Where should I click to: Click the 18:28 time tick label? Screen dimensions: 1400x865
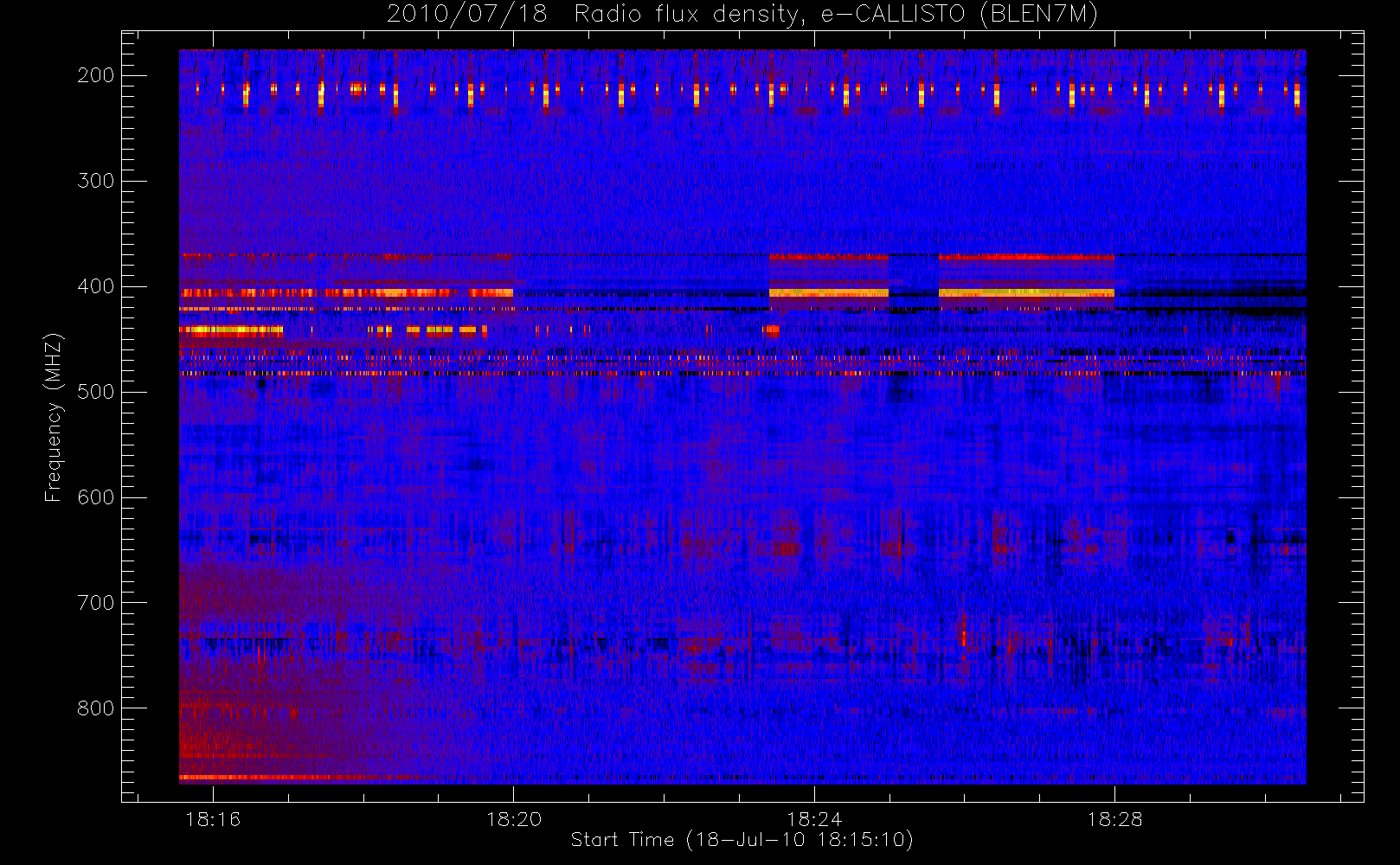[x=1114, y=819]
